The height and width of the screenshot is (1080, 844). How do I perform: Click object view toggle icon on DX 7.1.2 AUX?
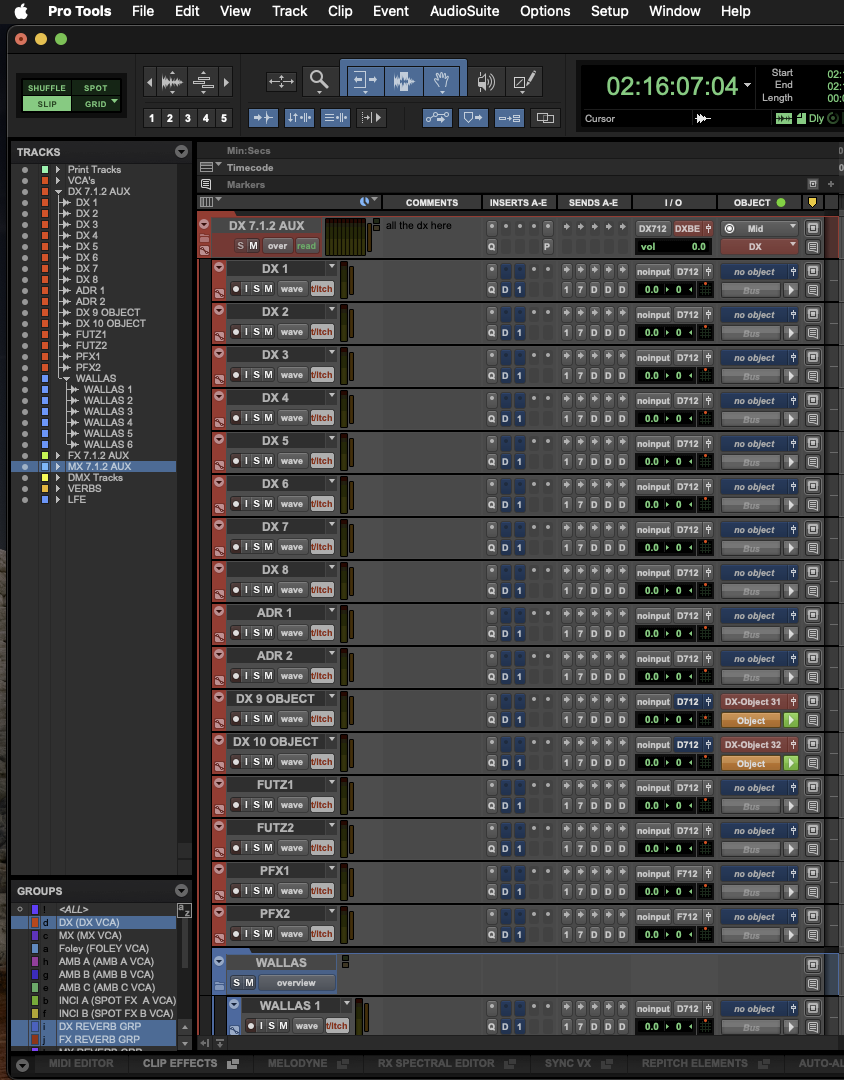813,228
